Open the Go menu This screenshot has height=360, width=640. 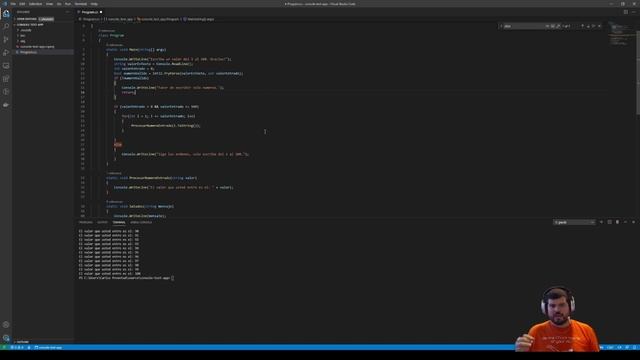(x=59, y=4)
